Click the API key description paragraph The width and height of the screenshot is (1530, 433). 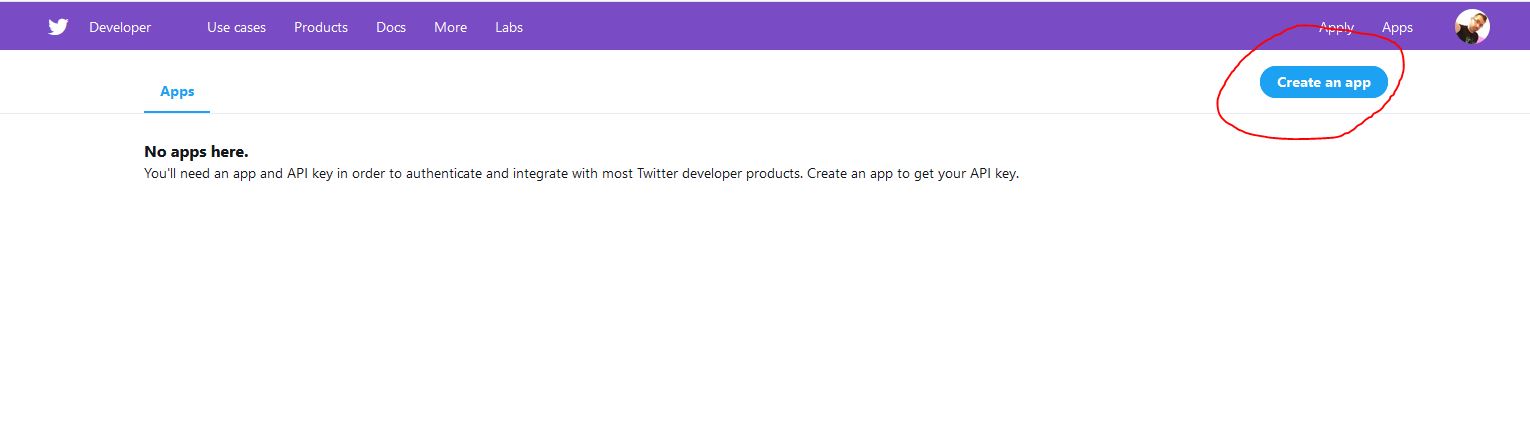click(x=582, y=173)
